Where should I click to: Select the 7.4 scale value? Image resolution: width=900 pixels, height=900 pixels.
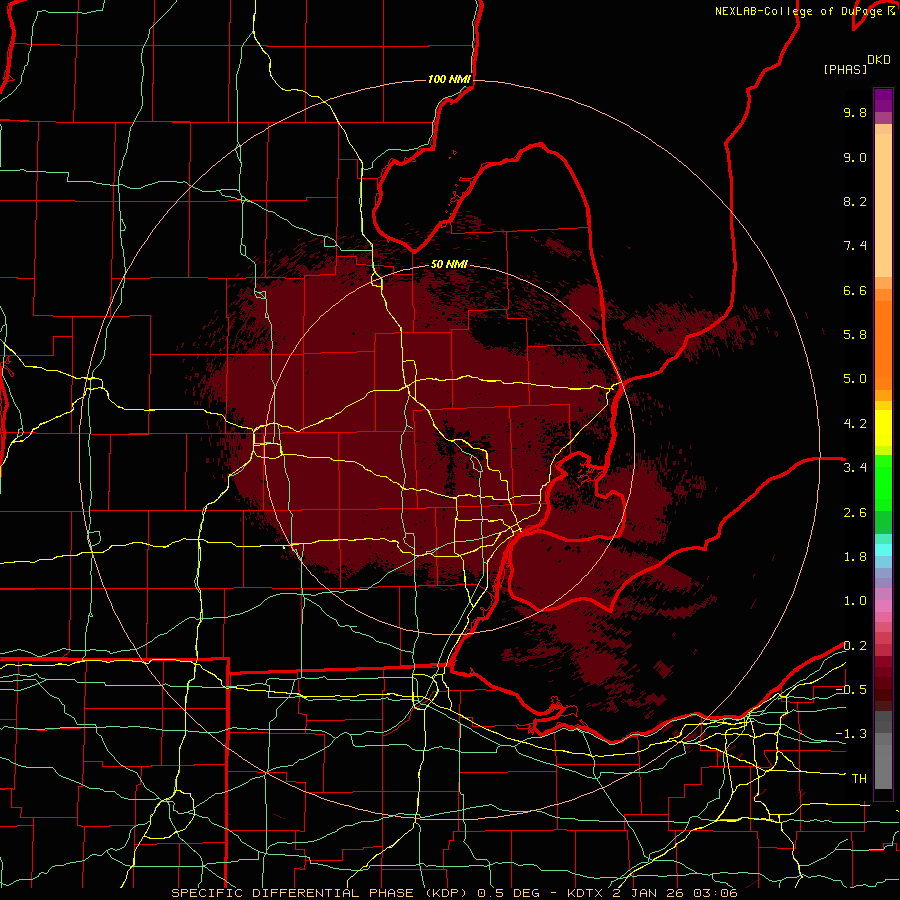point(855,246)
